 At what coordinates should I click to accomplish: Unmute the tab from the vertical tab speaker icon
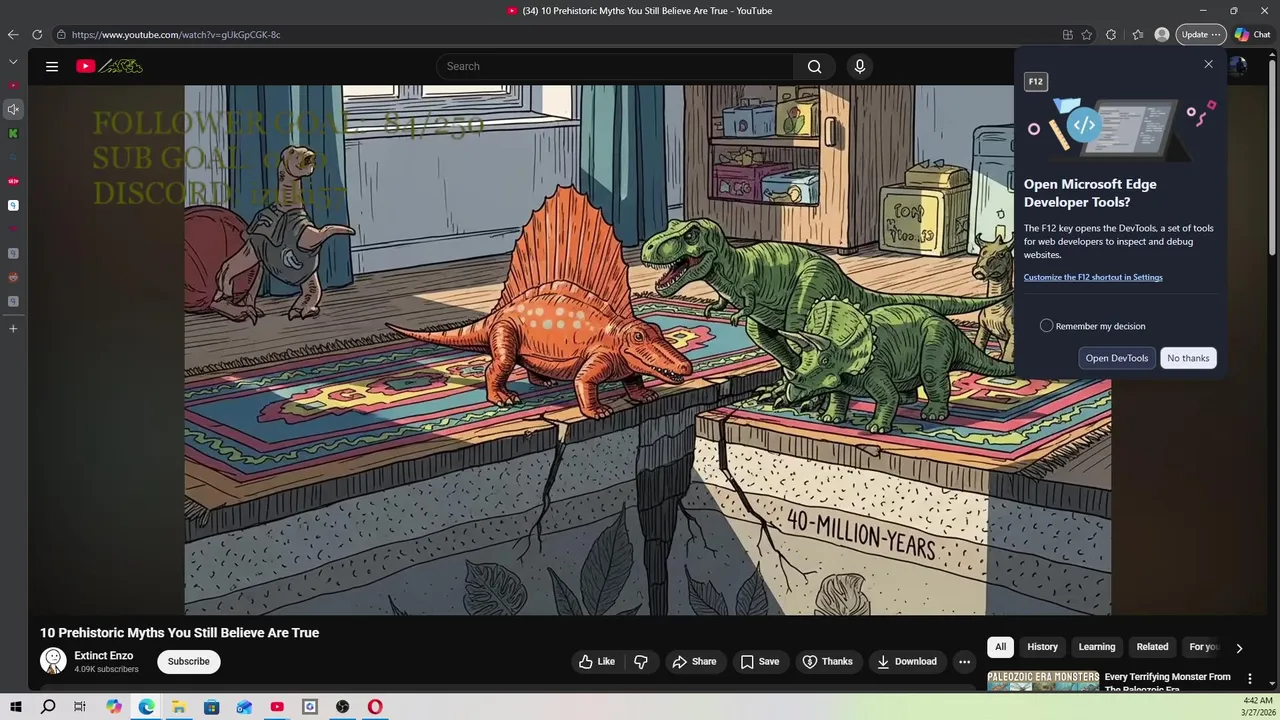click(x=13, y=109)
